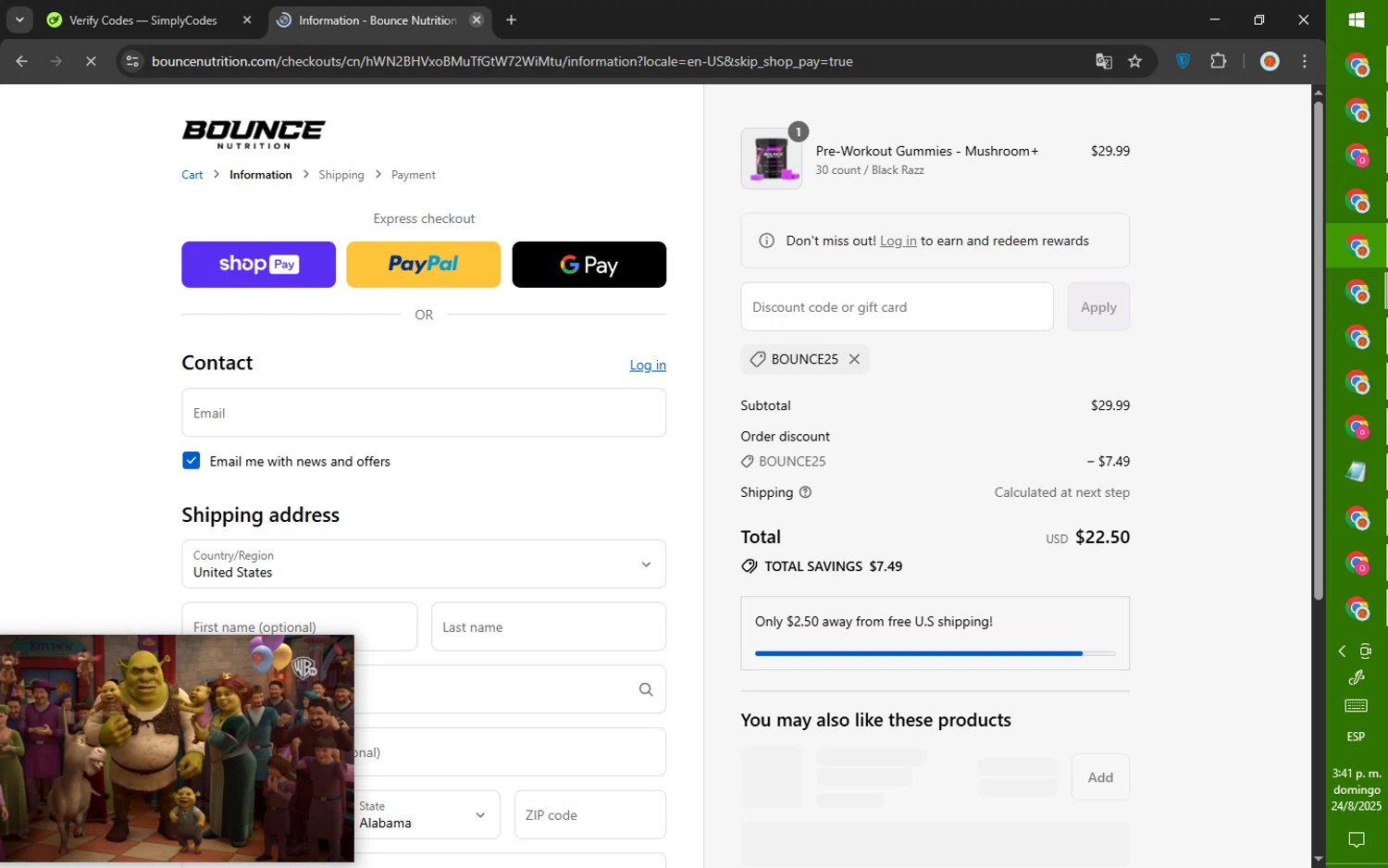Image resolution: width=1388 pixels, height=868 pixels.
Task: Choose Google Pay express checkout
Action: pos(589,265)
